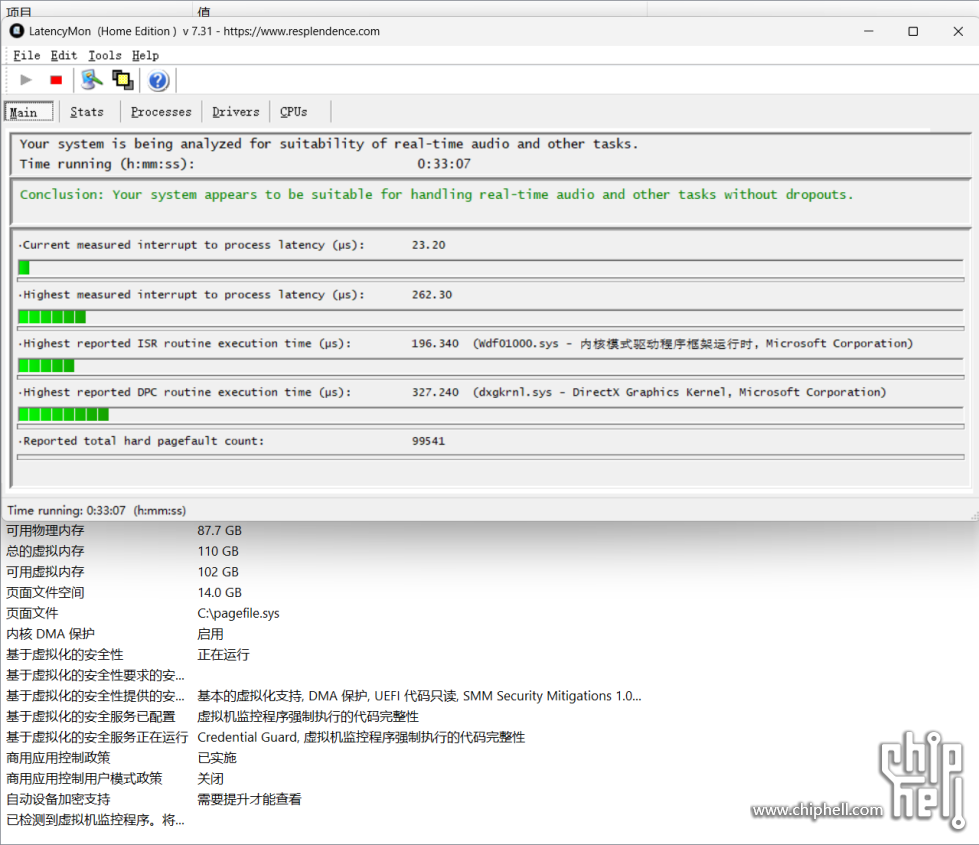Screen dimensions: 979x845
Task: Switch to the Stats tab
Action: pos(87,112)
